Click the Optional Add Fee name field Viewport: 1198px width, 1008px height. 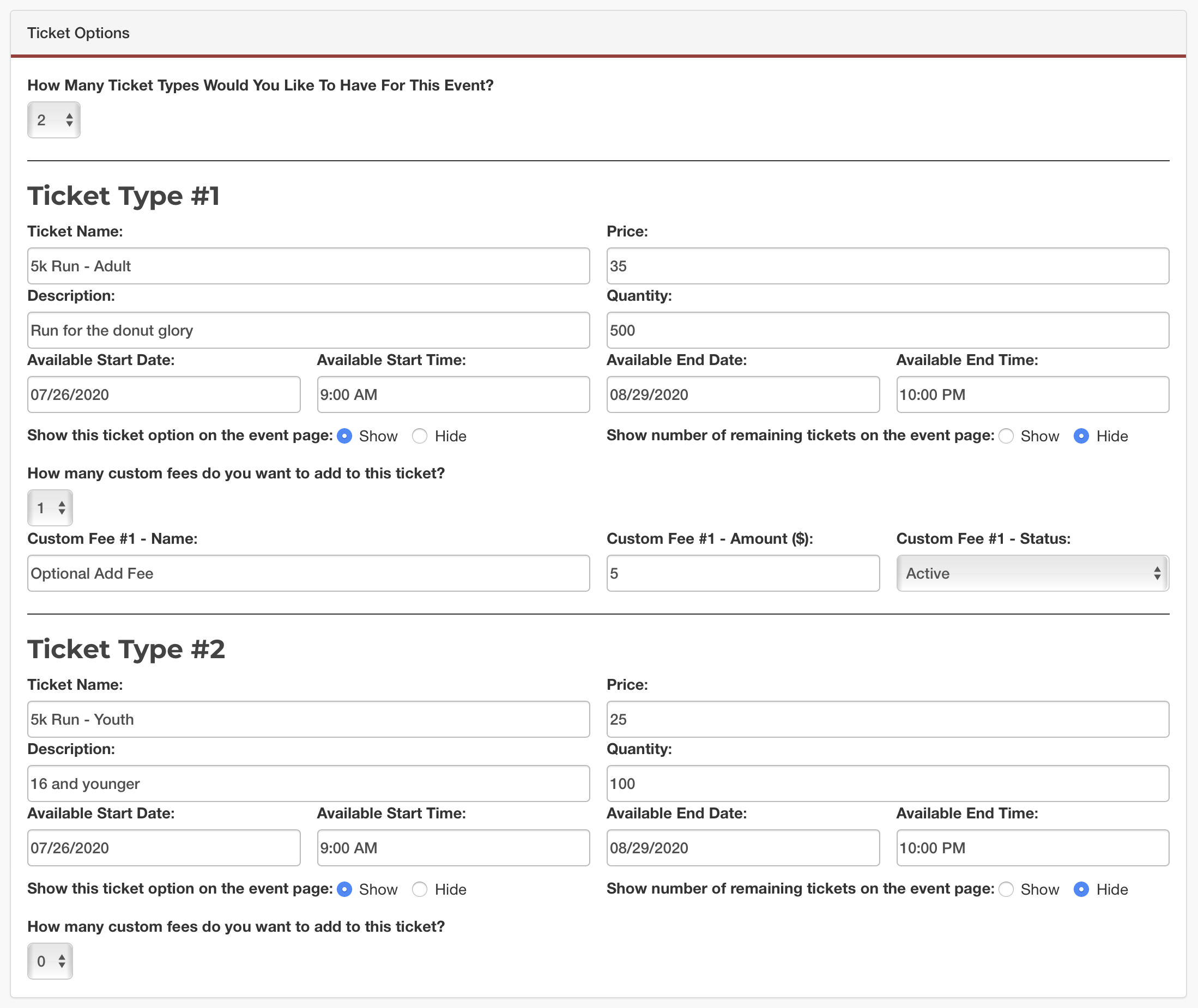coord(308,573)
